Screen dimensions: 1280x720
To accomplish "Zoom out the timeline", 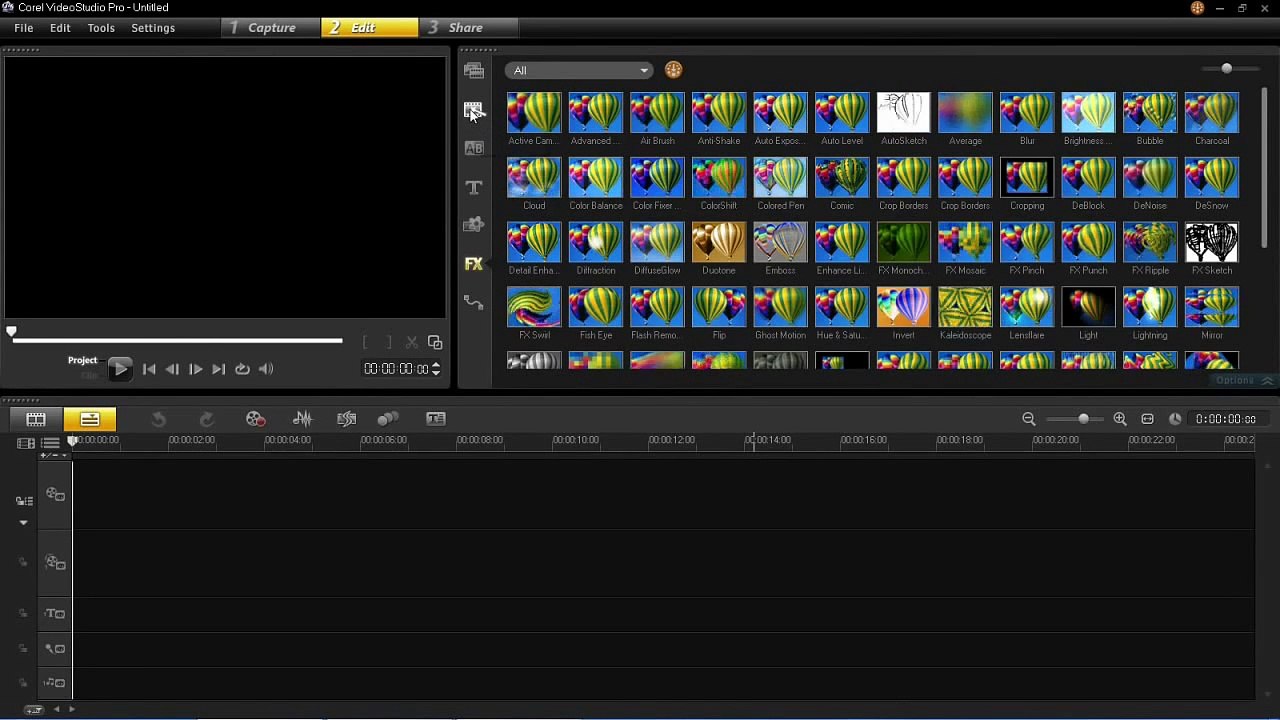I will 1029,419.
